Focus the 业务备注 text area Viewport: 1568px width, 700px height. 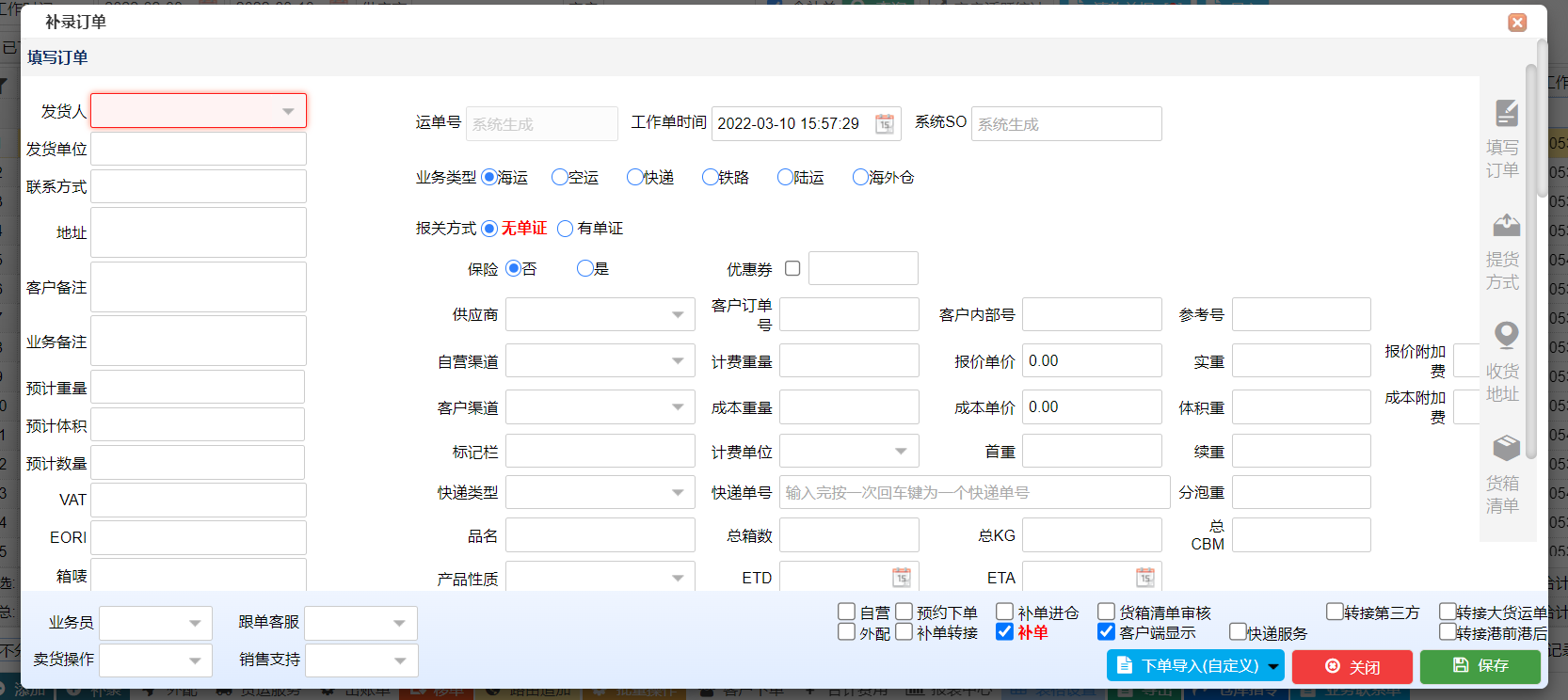199,341
